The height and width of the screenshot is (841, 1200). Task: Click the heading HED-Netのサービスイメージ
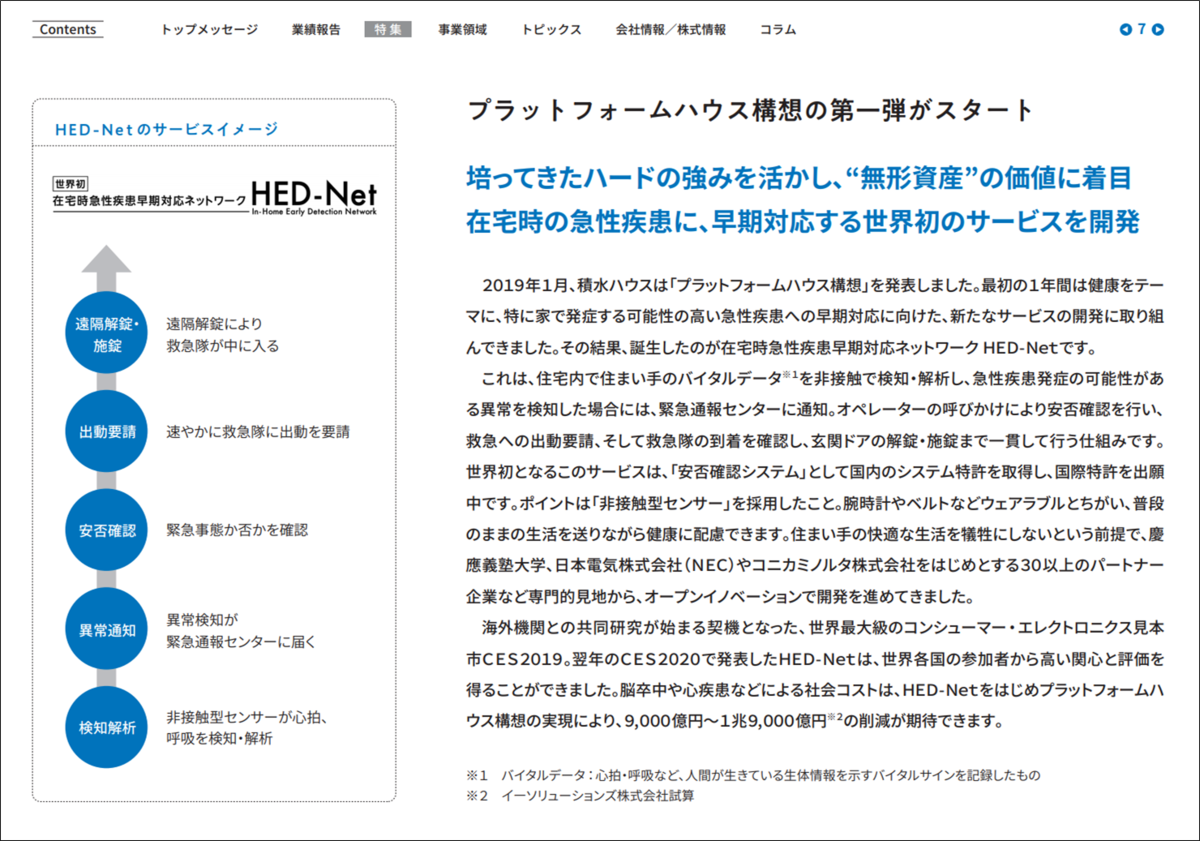pos(167,129)
